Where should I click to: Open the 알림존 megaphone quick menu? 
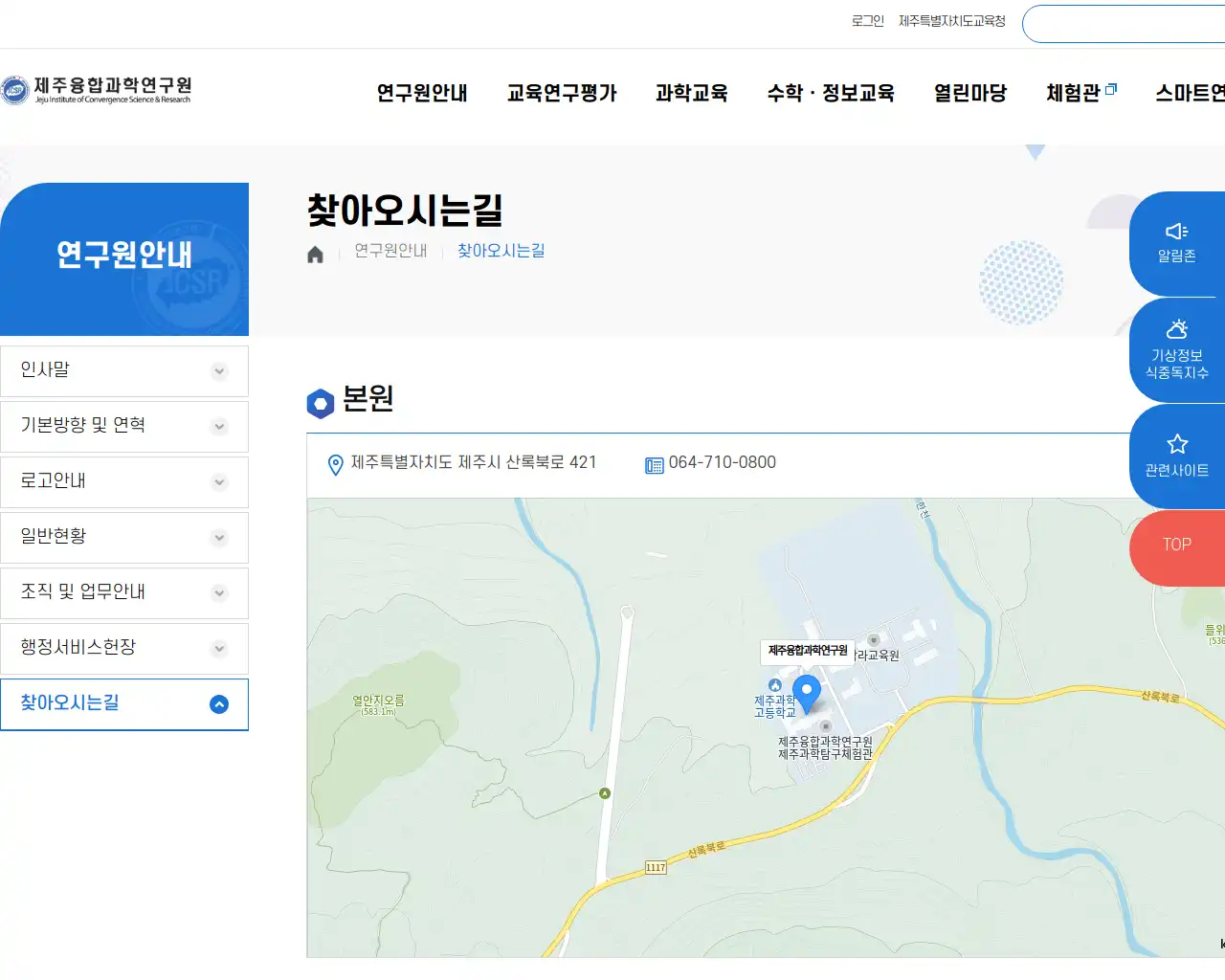click(1177, 244)
